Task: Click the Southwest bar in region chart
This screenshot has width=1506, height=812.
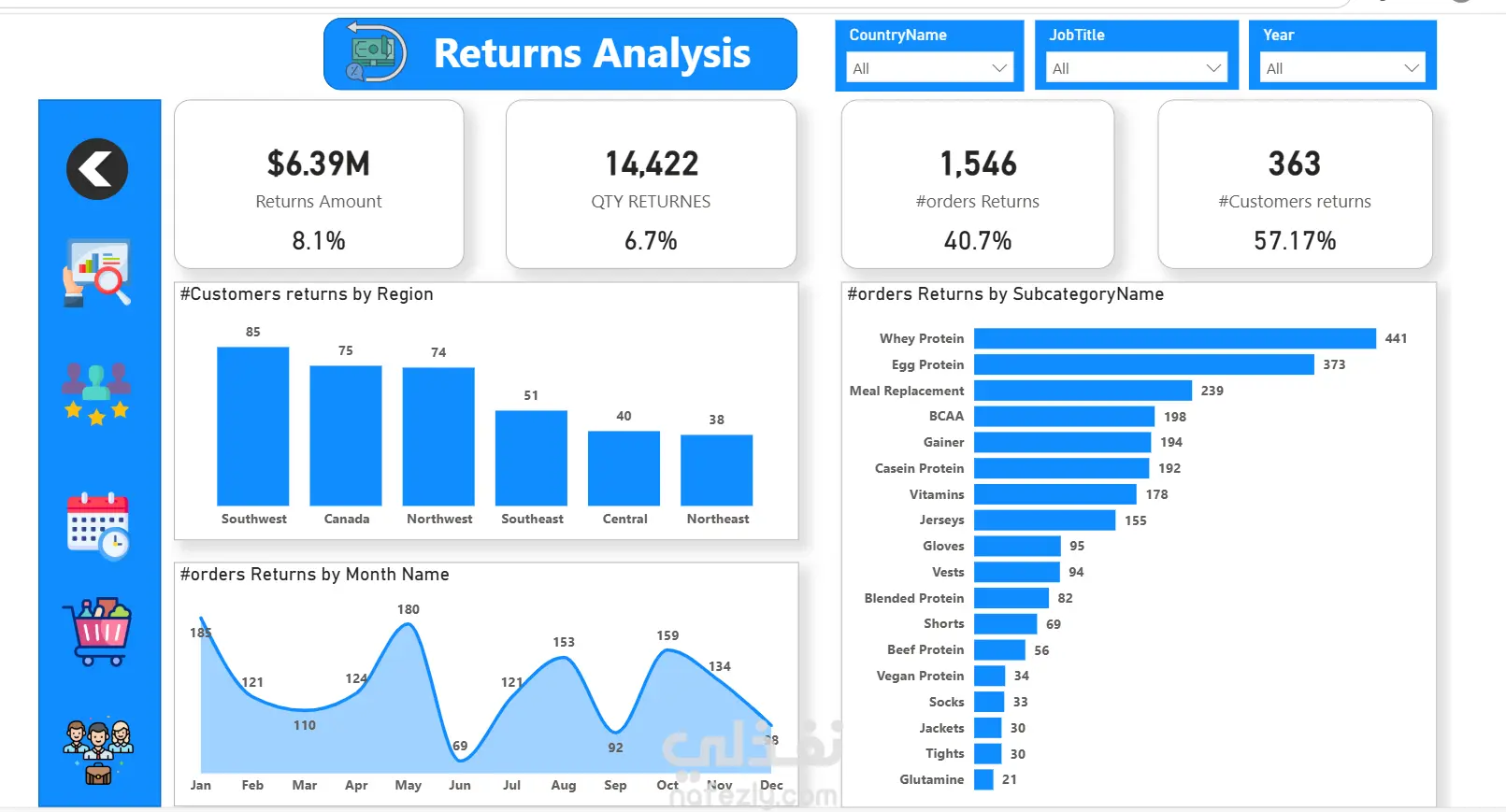Action: 253,426
